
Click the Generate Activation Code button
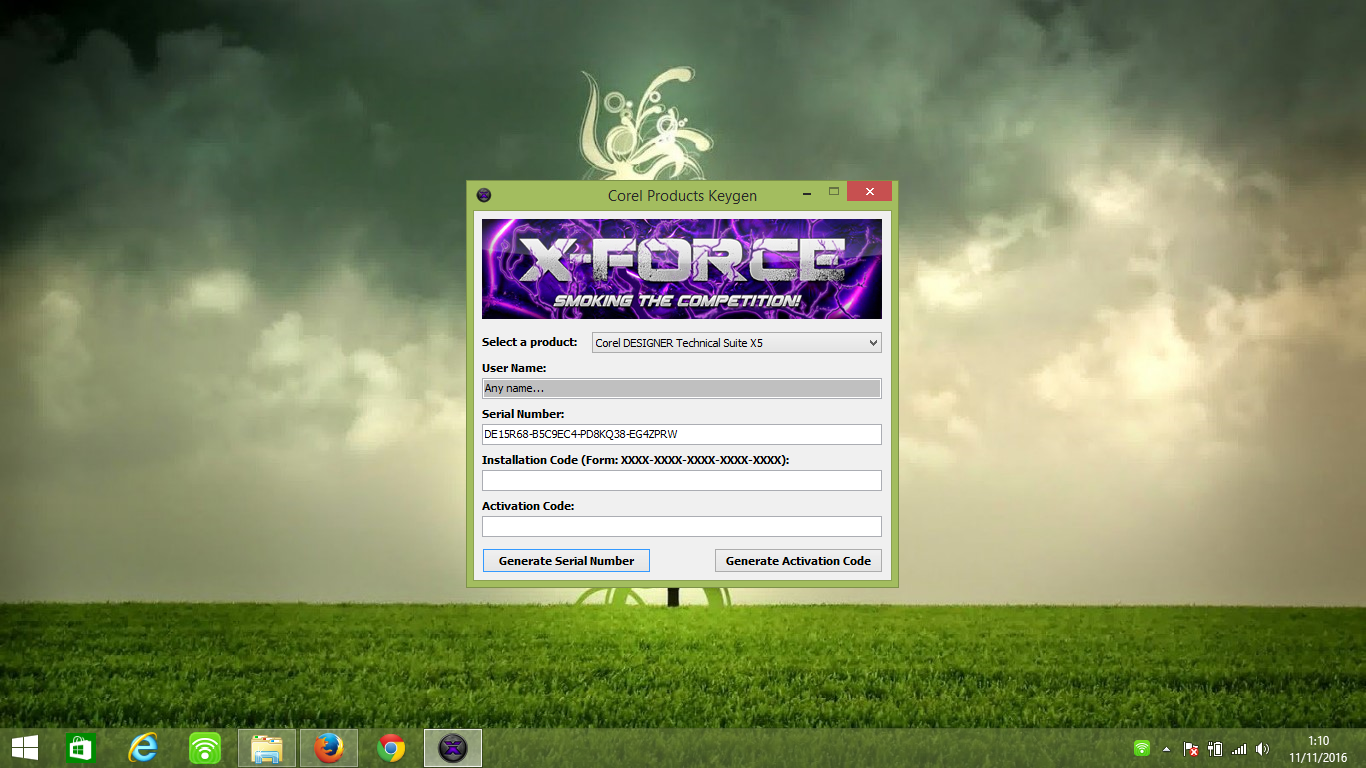pyautogui.click(x=798, y=561)
